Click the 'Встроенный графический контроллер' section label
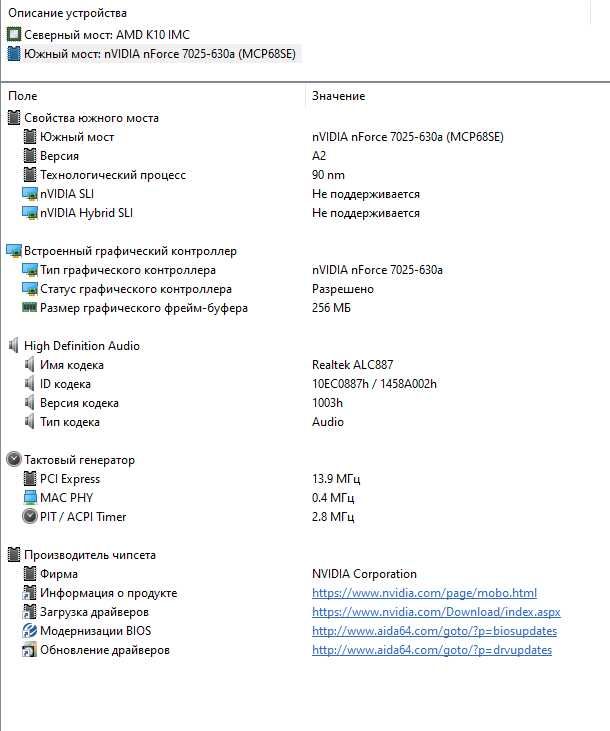 [x=130, y=251]
